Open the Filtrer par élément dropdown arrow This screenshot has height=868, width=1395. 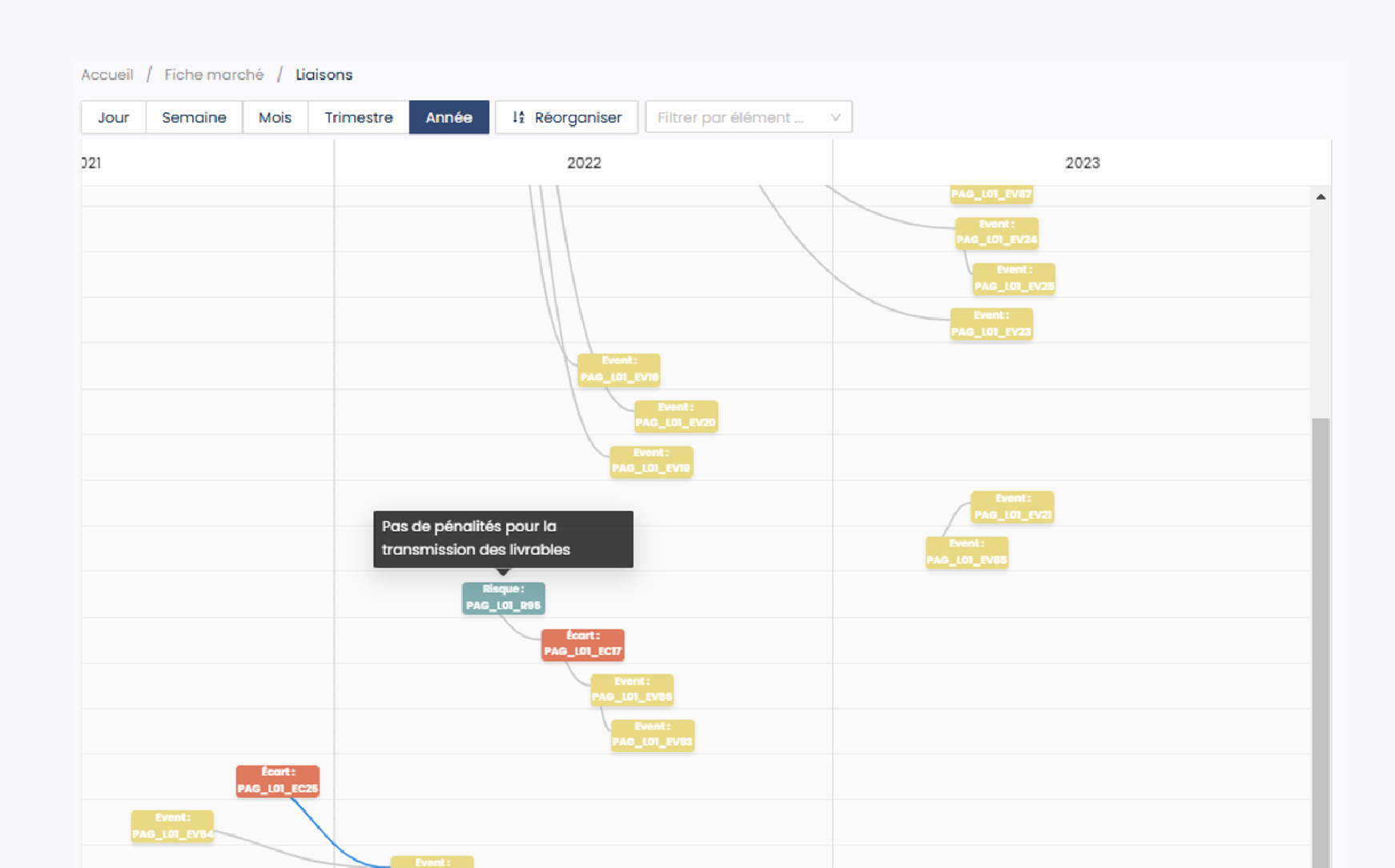(x=835, y=117)
